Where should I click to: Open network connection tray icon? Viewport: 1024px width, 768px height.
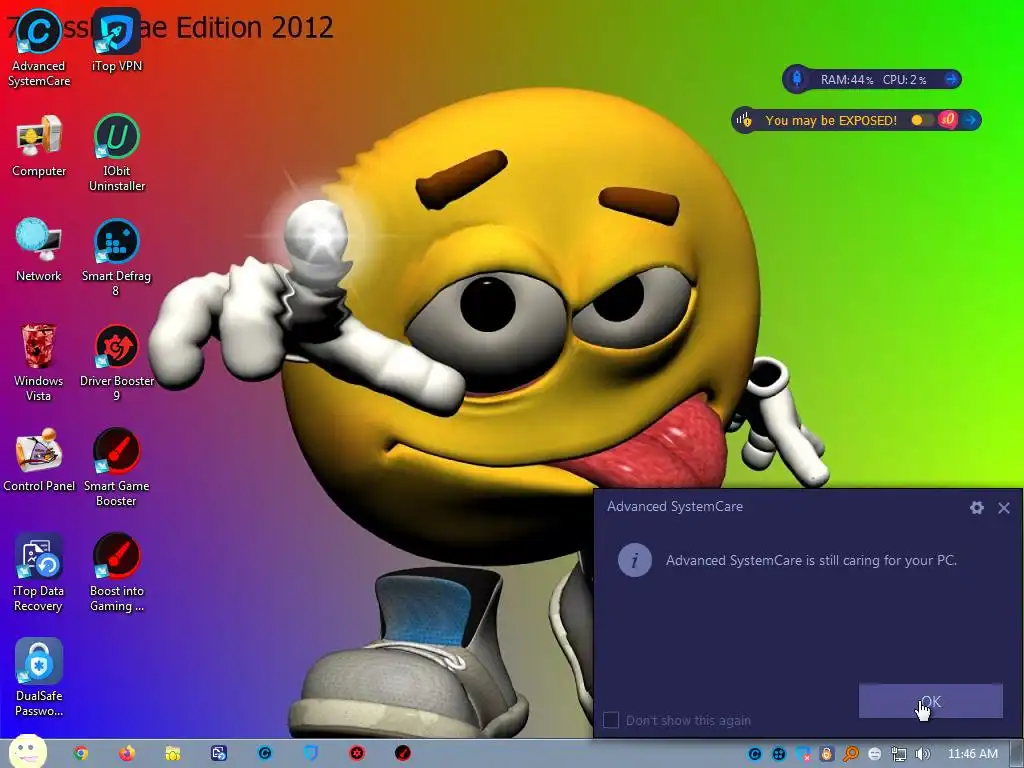click(x=899, y=754)
